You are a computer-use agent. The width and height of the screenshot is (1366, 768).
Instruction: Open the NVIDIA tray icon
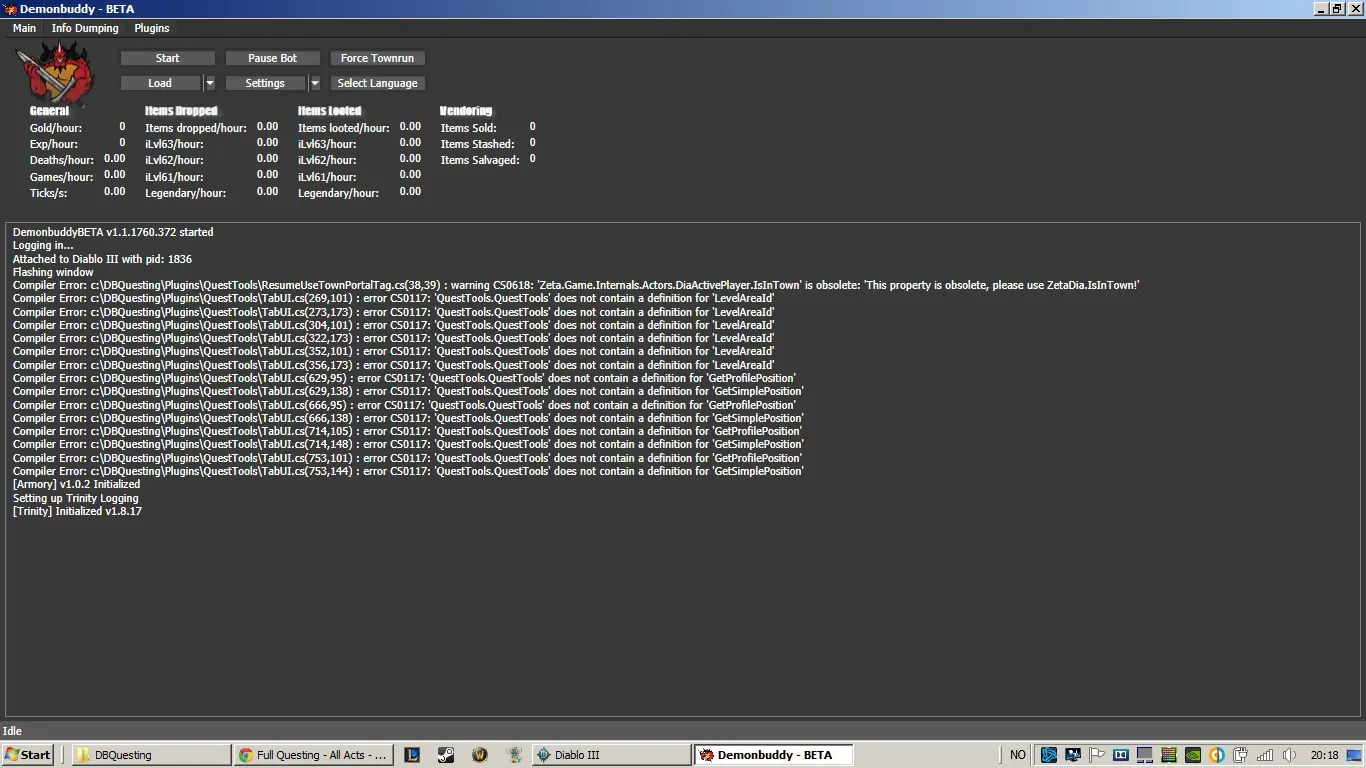point(1193,755)
